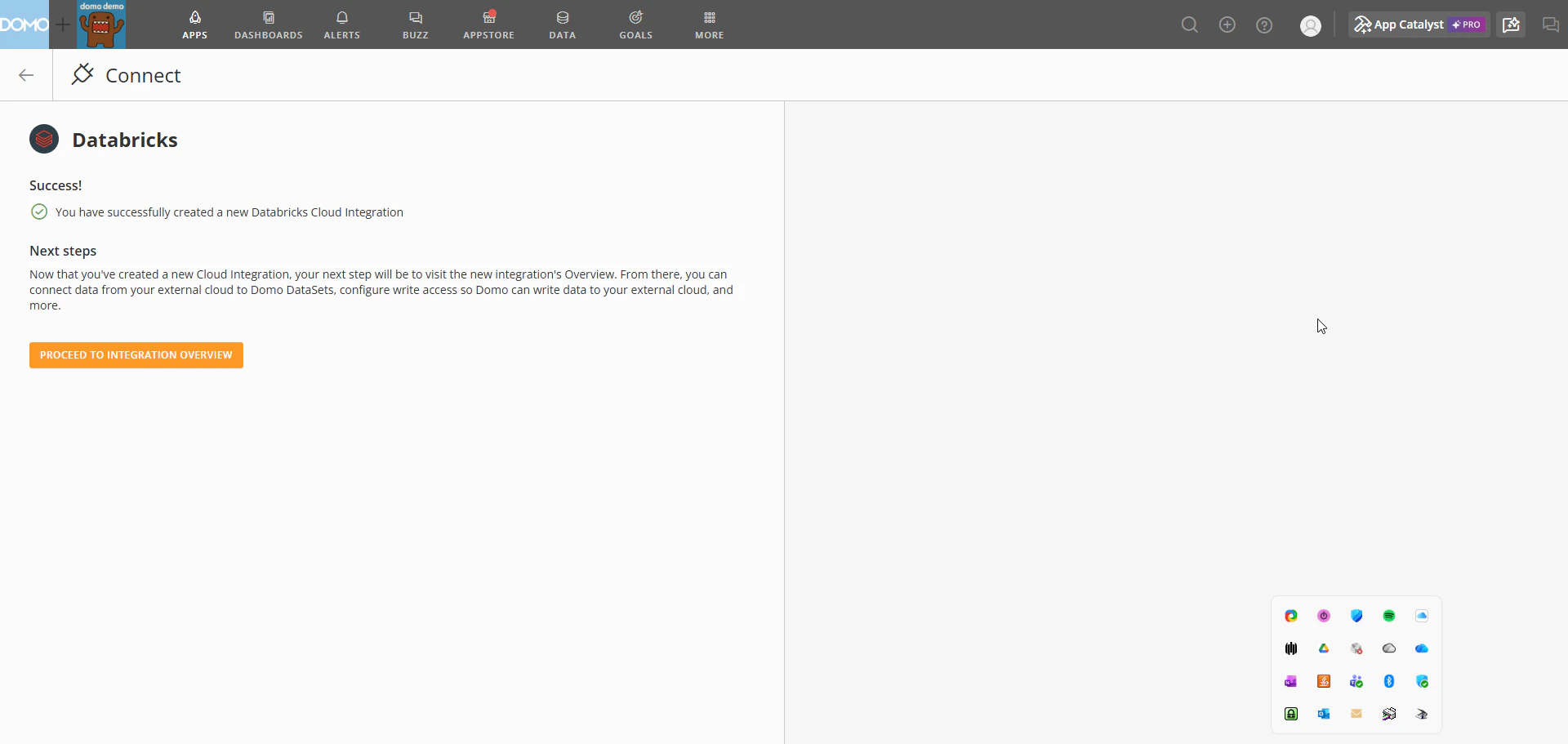Screen dimensions: 1568x744
Task: Launch App Catalyst PRO
Action: click(1419, 25)
